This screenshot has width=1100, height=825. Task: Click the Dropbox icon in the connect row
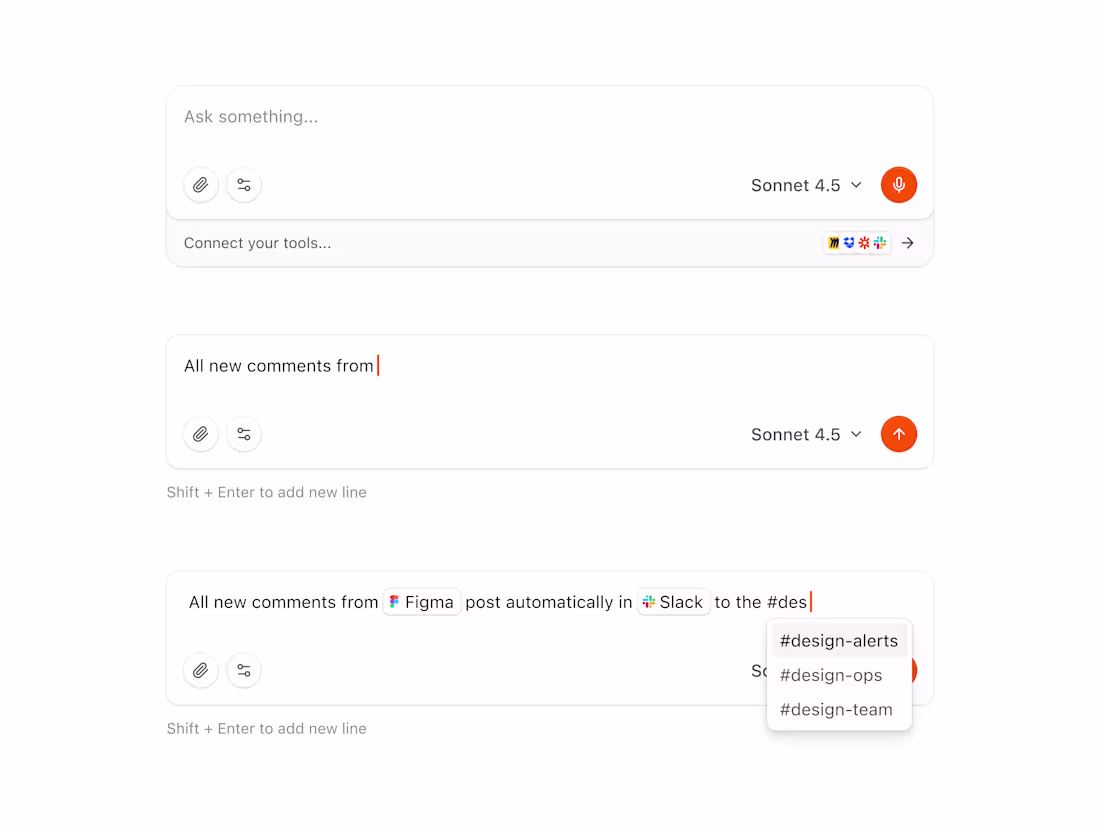(x=848, y=242)
